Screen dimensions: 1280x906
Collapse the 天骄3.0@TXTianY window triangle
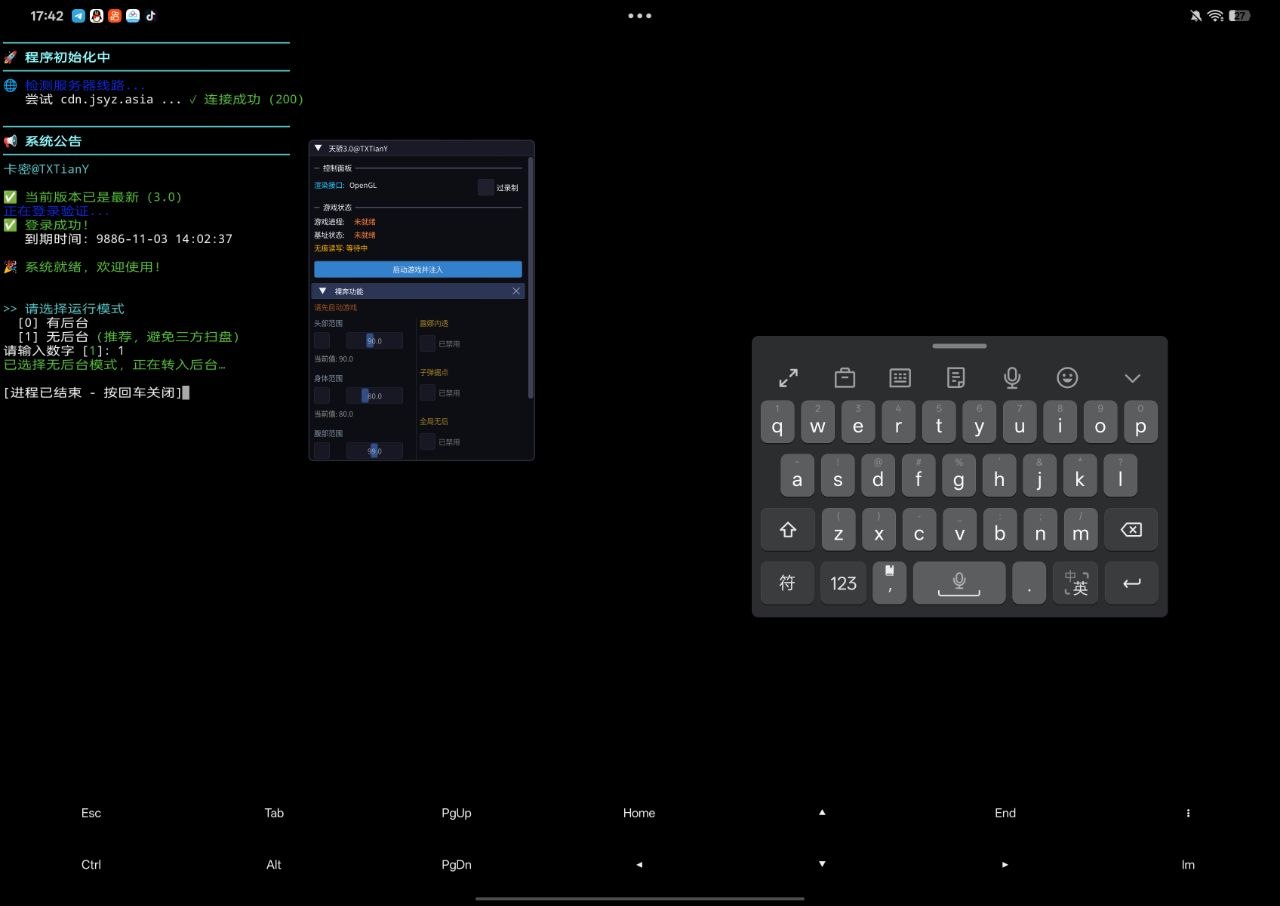318,148
